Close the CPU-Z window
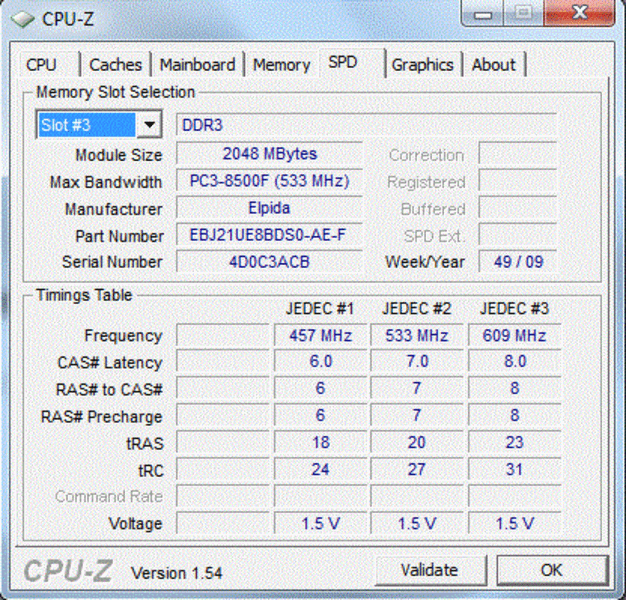The image size is (626, 600). tap(579, 14)
